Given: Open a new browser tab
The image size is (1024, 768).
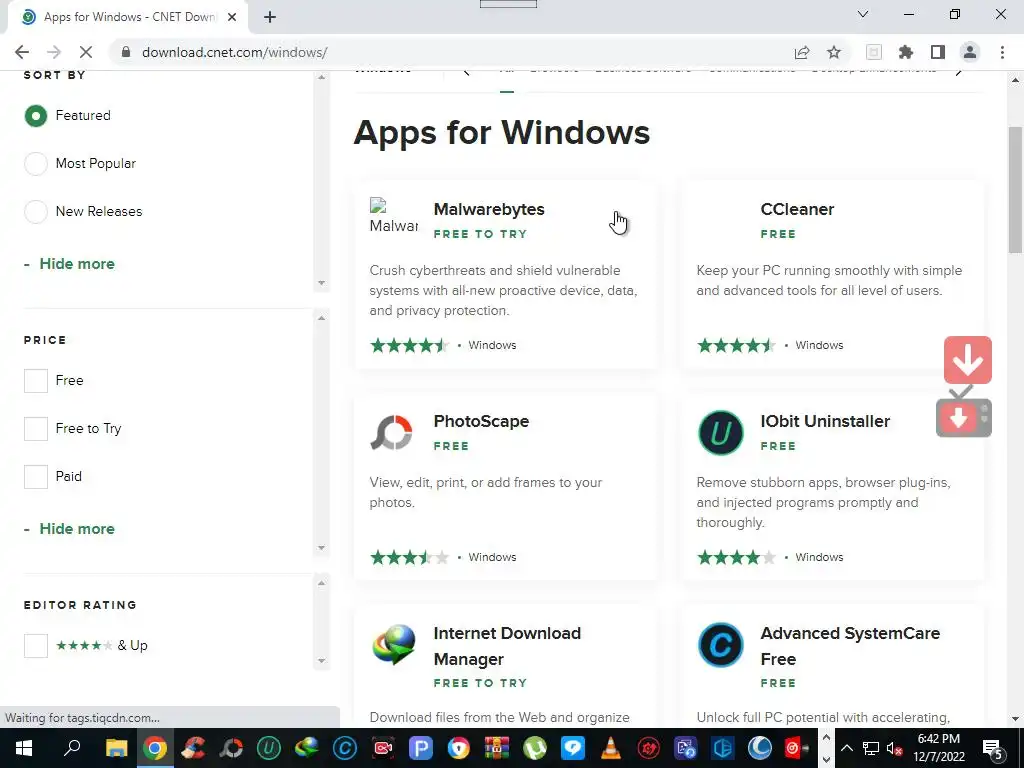Looking at the screenshot, I should [270, 17].
